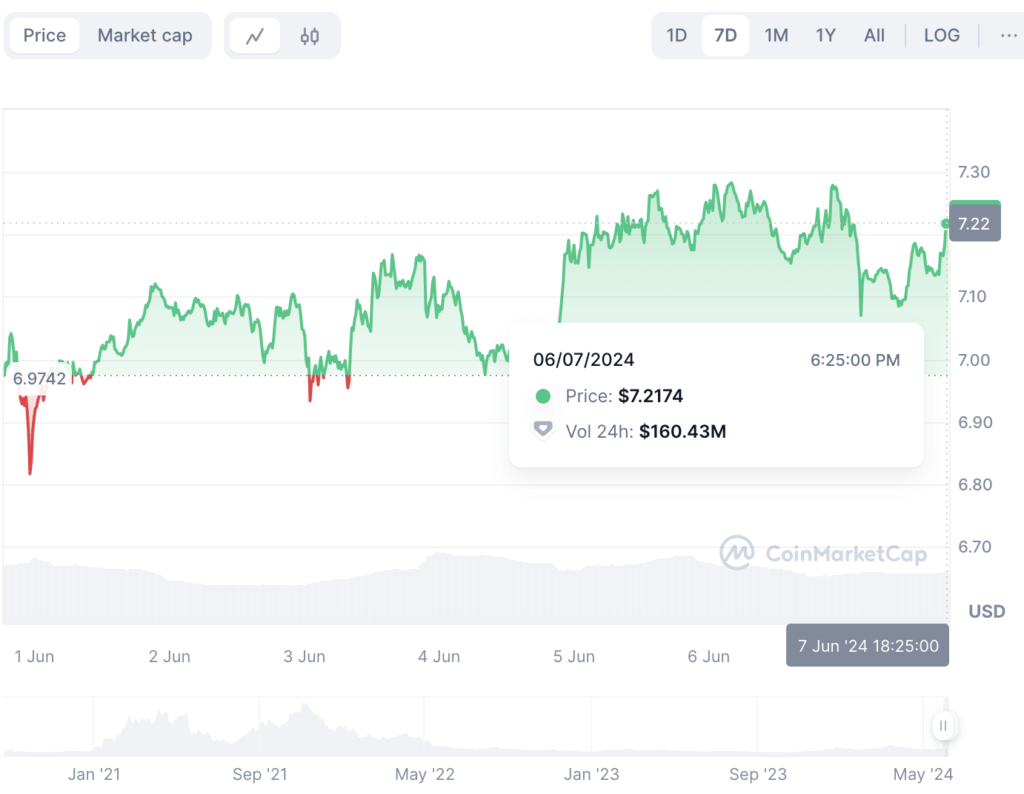Toggle to Market cap view
Viewport: 1024px width, 794px height.
[x=146, y=35]
